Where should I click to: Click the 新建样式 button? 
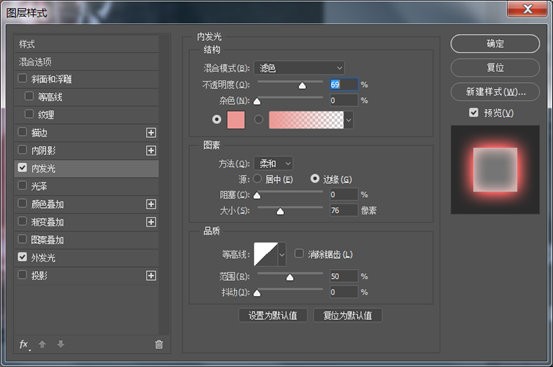(x=495, y=92)
